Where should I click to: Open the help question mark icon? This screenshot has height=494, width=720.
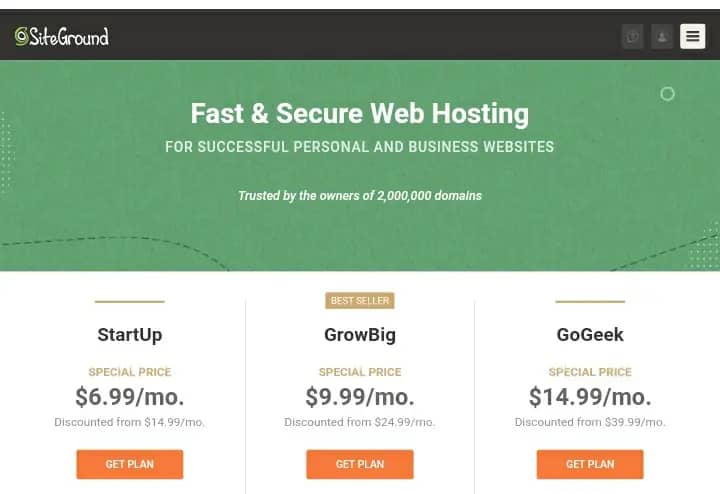pos(632,36)
